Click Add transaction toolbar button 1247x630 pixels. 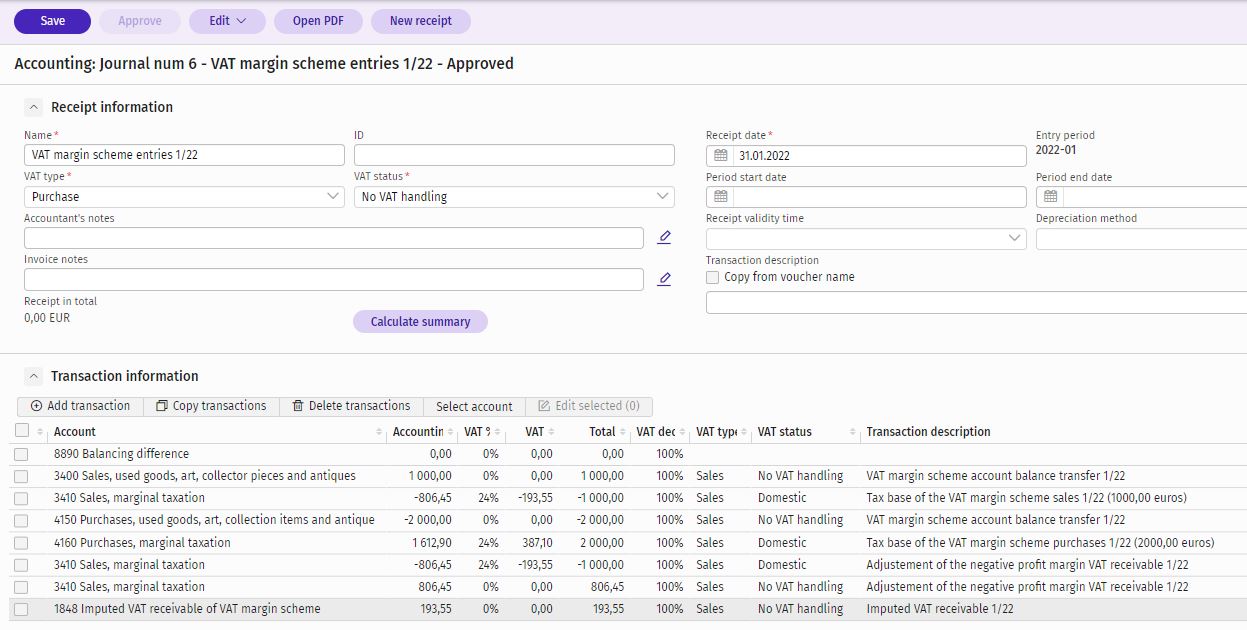pos(80,406)
